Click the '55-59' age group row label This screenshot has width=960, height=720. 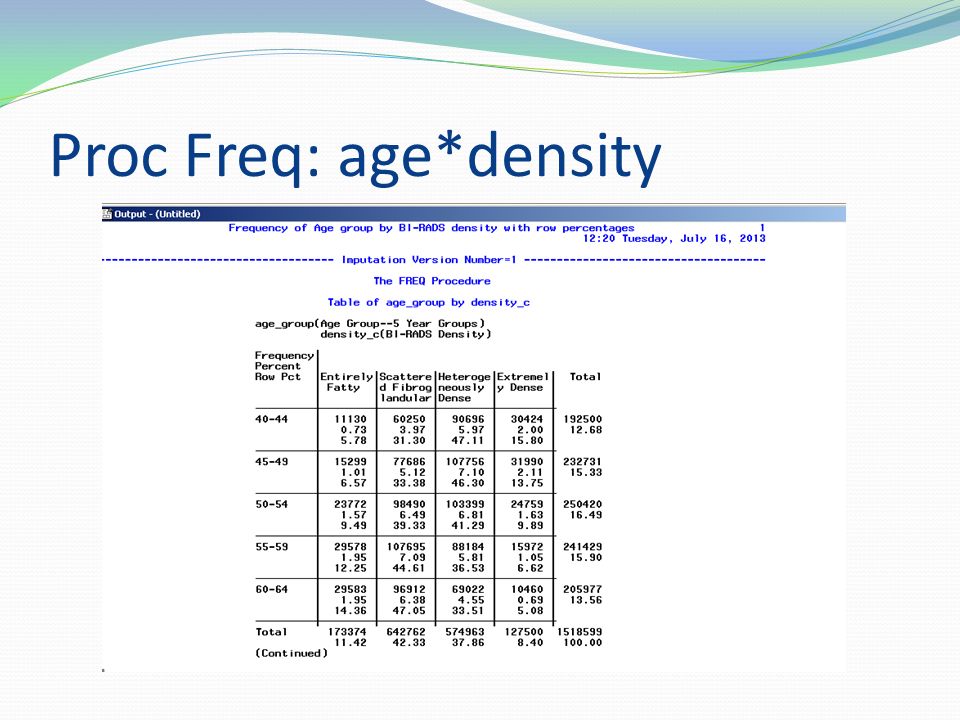pyautogui.click(x=271, y=547)
